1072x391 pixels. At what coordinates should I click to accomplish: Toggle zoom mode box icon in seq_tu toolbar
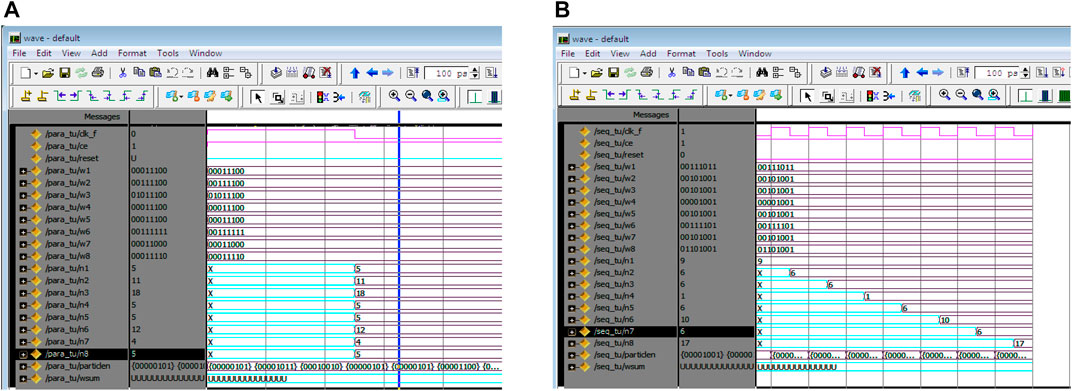[x=827, y=96]
